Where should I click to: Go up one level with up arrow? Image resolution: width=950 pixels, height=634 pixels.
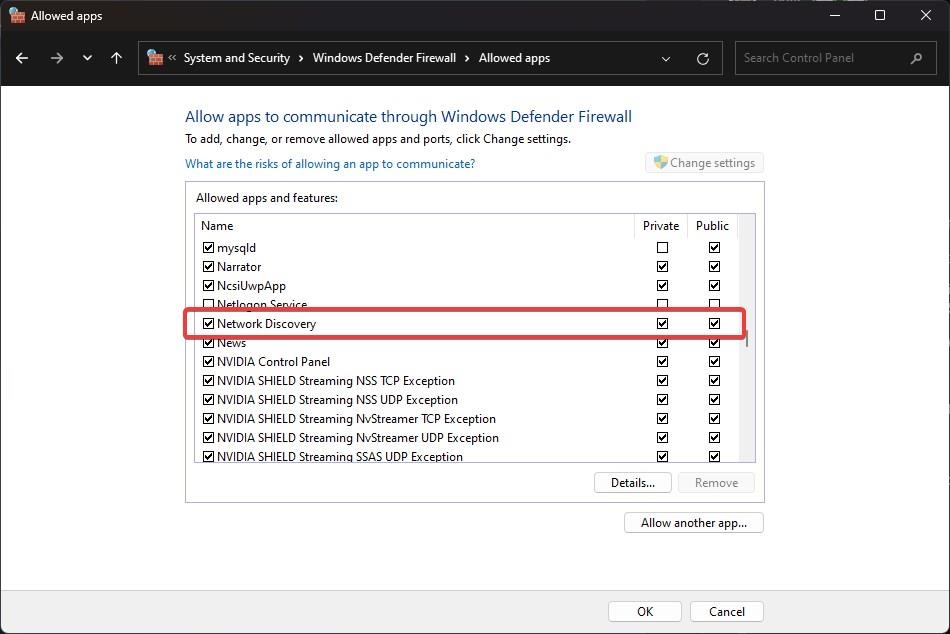click(116, 58)
